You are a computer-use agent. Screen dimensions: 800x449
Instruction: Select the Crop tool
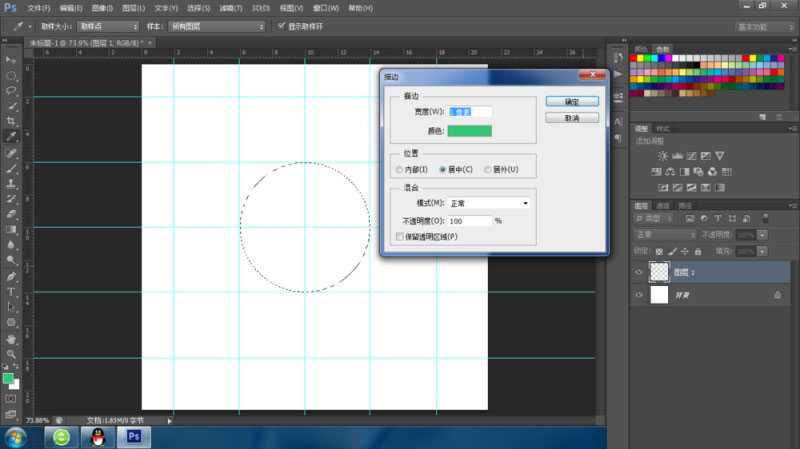tap(11, 120)
